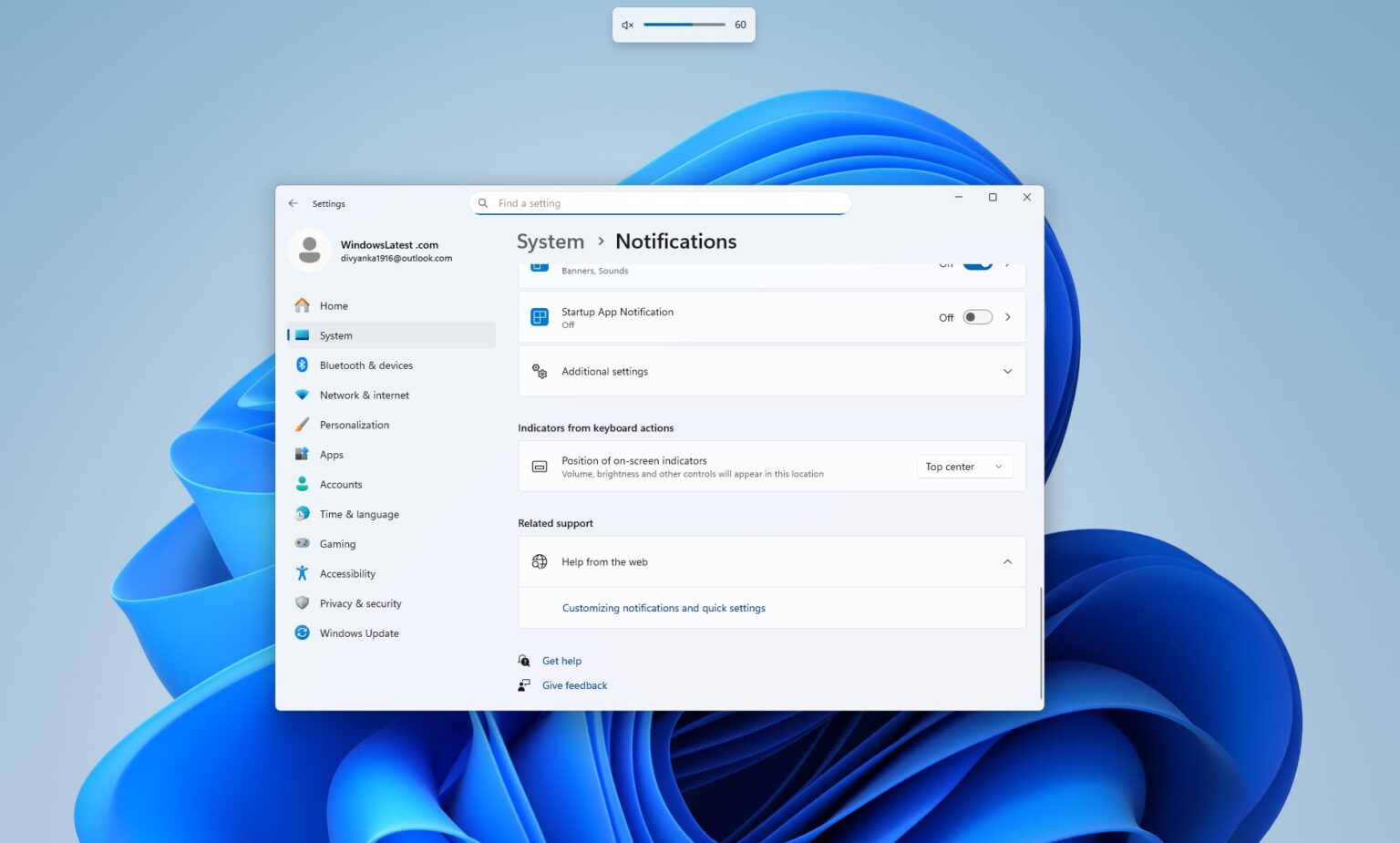Image resolution: width=1400 pixels, height=843 pixels.
Task: Adjust the volume slider at the top
Action: tap(684, 25)
